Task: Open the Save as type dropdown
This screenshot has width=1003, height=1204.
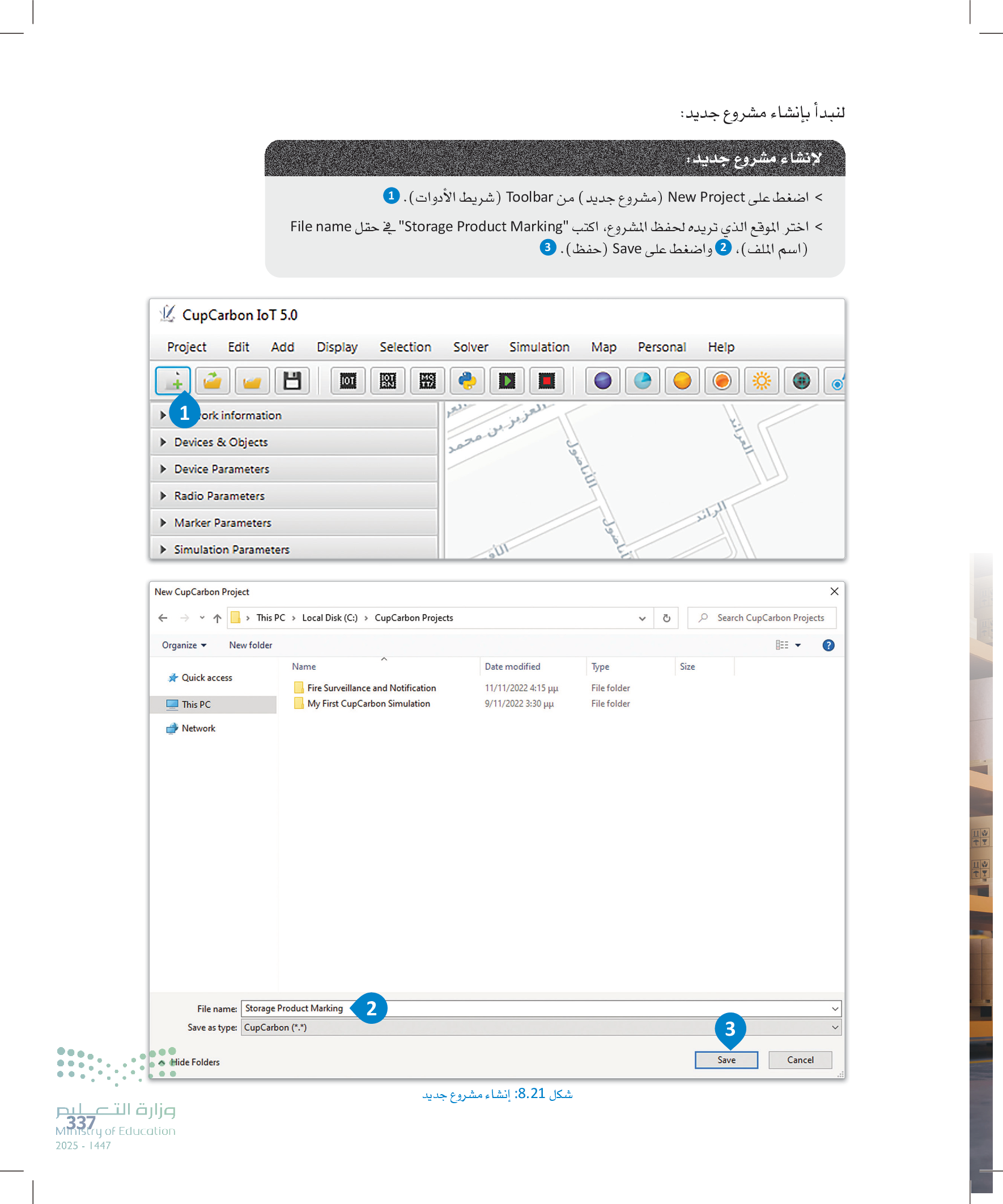Action: [x=834, y=1027]
